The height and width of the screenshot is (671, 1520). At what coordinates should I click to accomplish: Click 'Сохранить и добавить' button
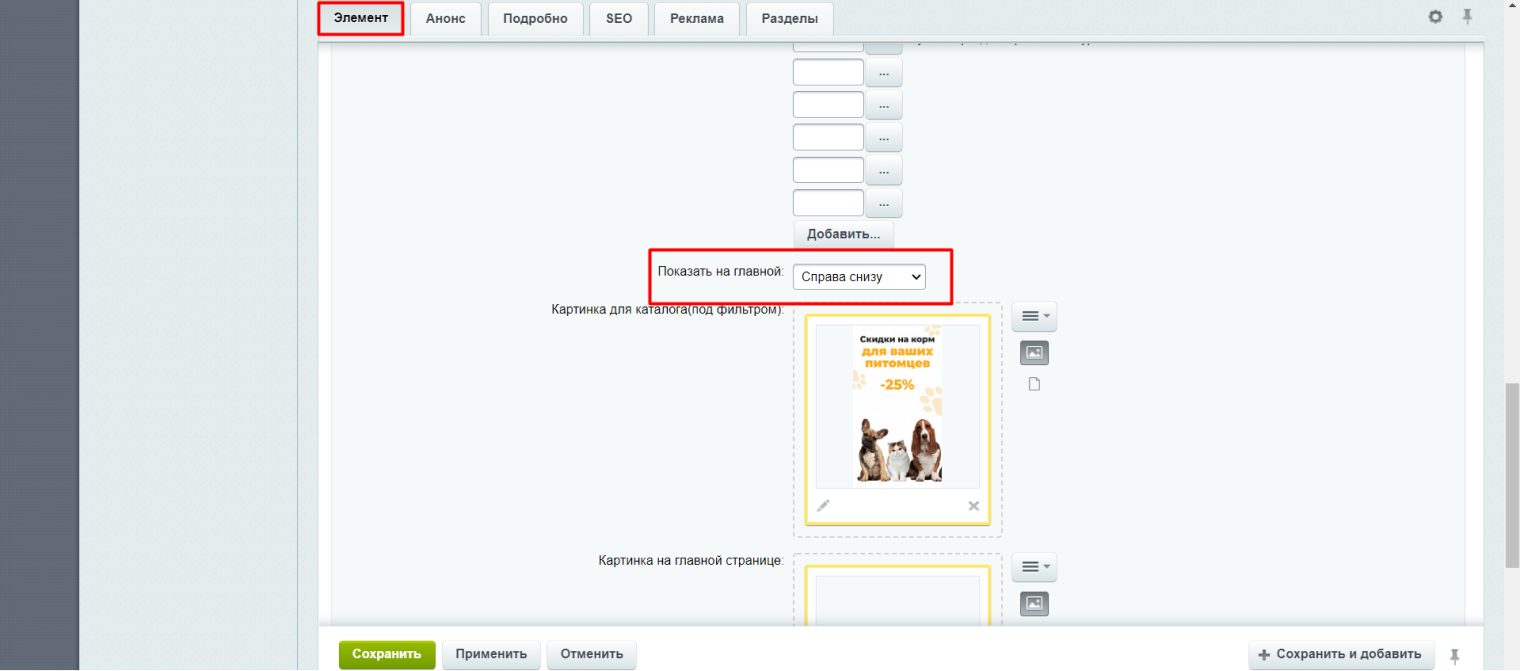[x=1341, y=655]
